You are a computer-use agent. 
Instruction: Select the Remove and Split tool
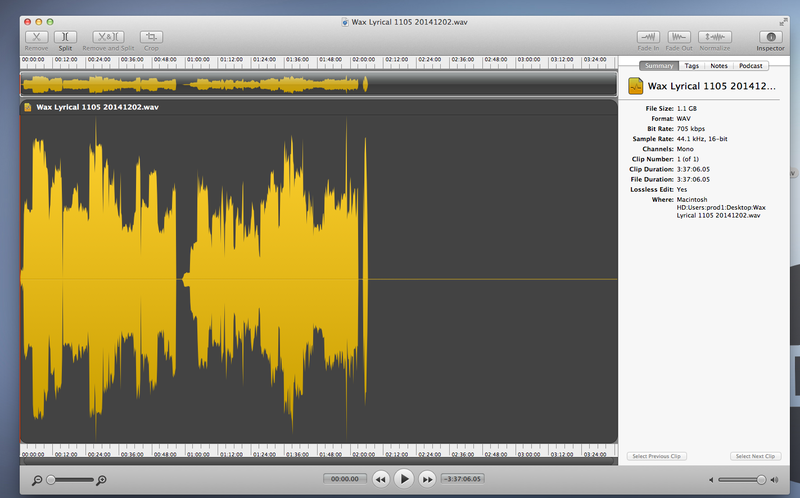click(x=108, y=36)
